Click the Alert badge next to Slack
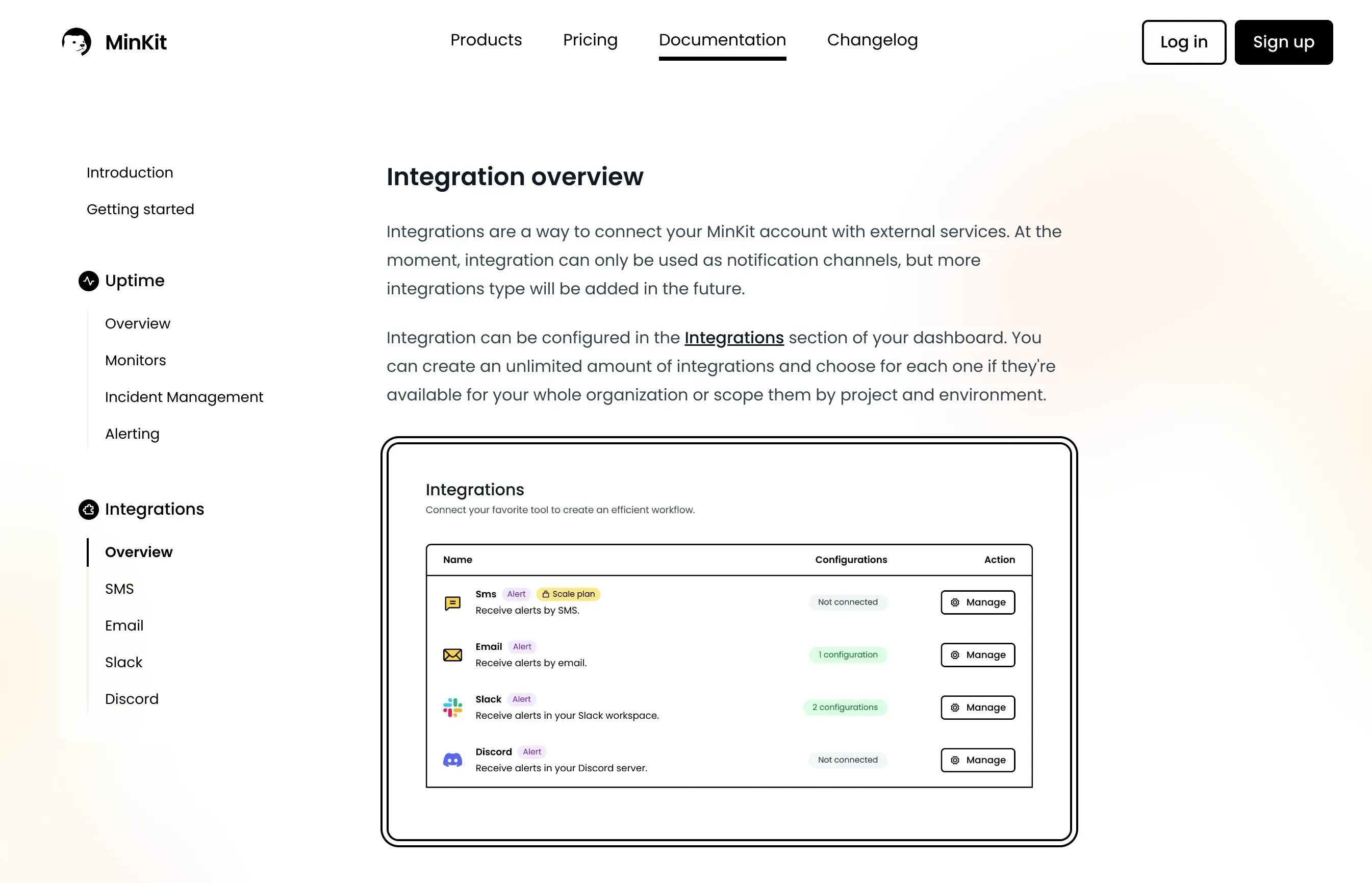Screen dimensions: 1372x883 pyautogui.click(x=521, y=699)
